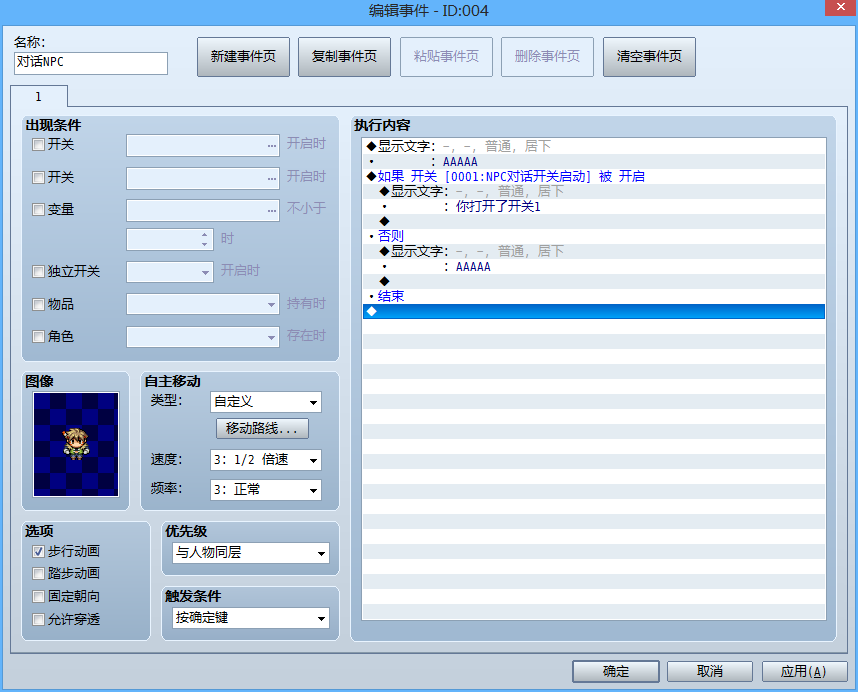Open the 频率 dropdown showing 正常
The width and height of the screenshot is (858, 692).
point(266,490)
